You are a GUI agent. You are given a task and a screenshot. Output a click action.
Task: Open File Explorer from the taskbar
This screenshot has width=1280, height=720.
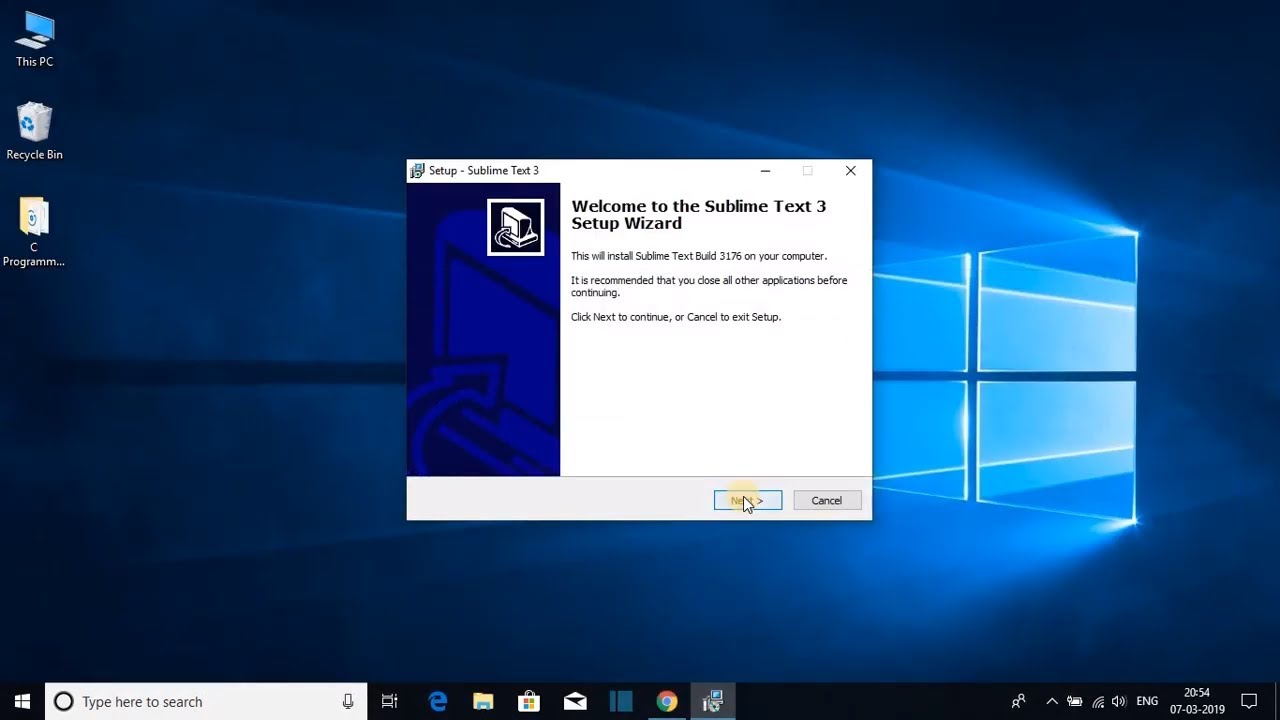(x=483, y=702)
